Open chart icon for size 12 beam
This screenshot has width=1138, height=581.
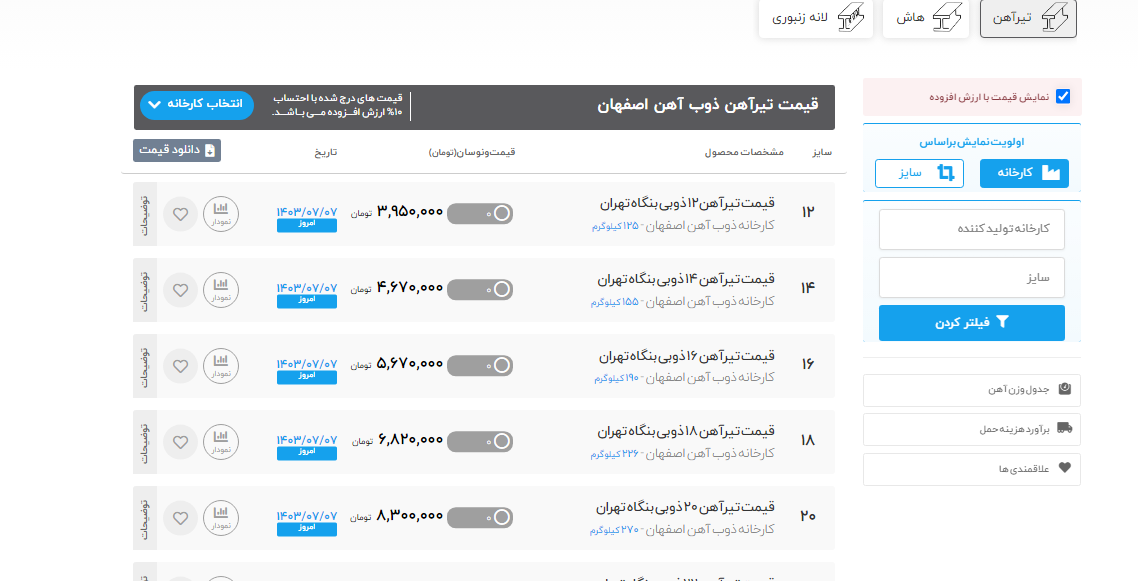[221, 214]
